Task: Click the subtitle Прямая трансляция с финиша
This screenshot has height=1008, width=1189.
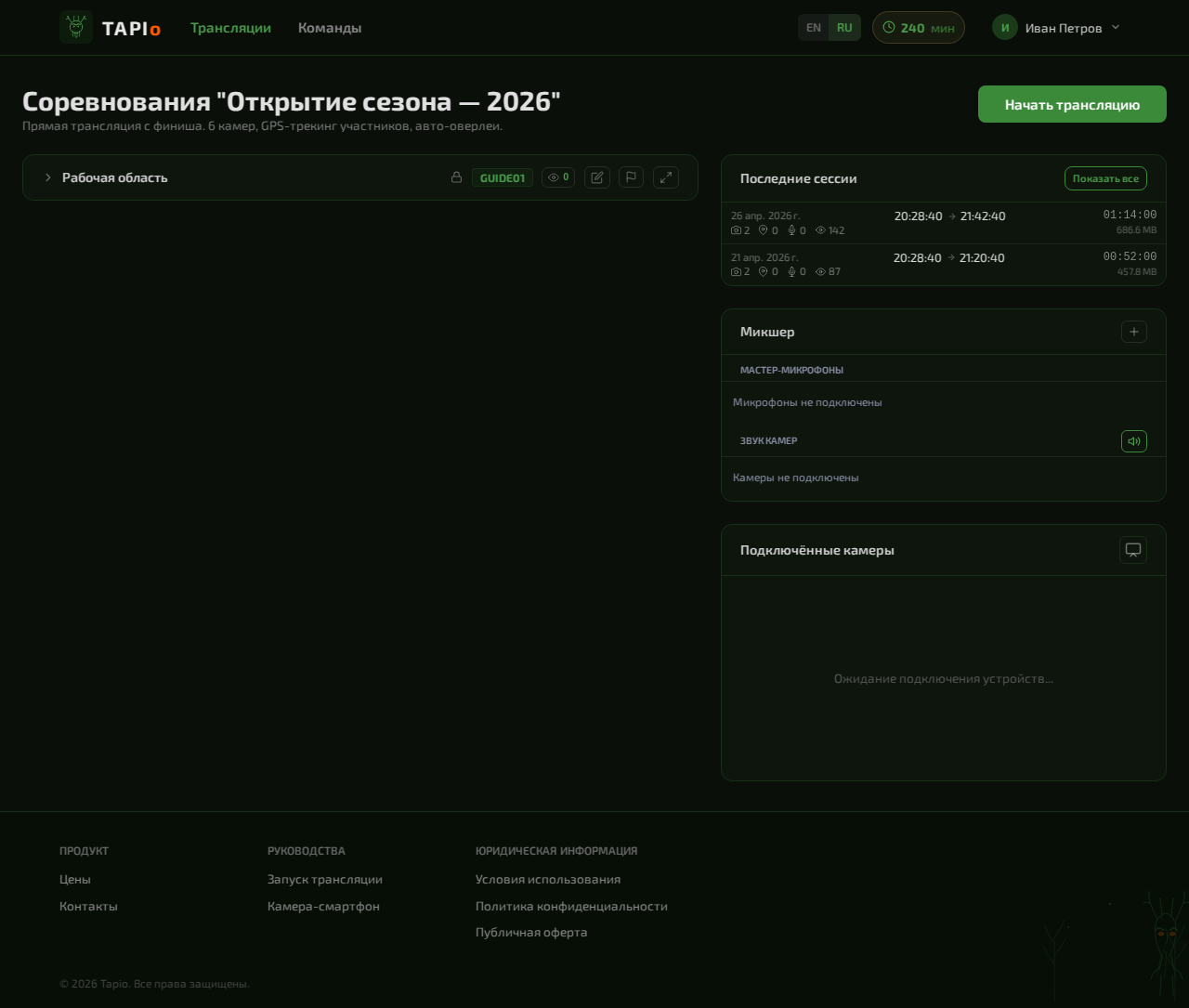Action: point(263,126)
